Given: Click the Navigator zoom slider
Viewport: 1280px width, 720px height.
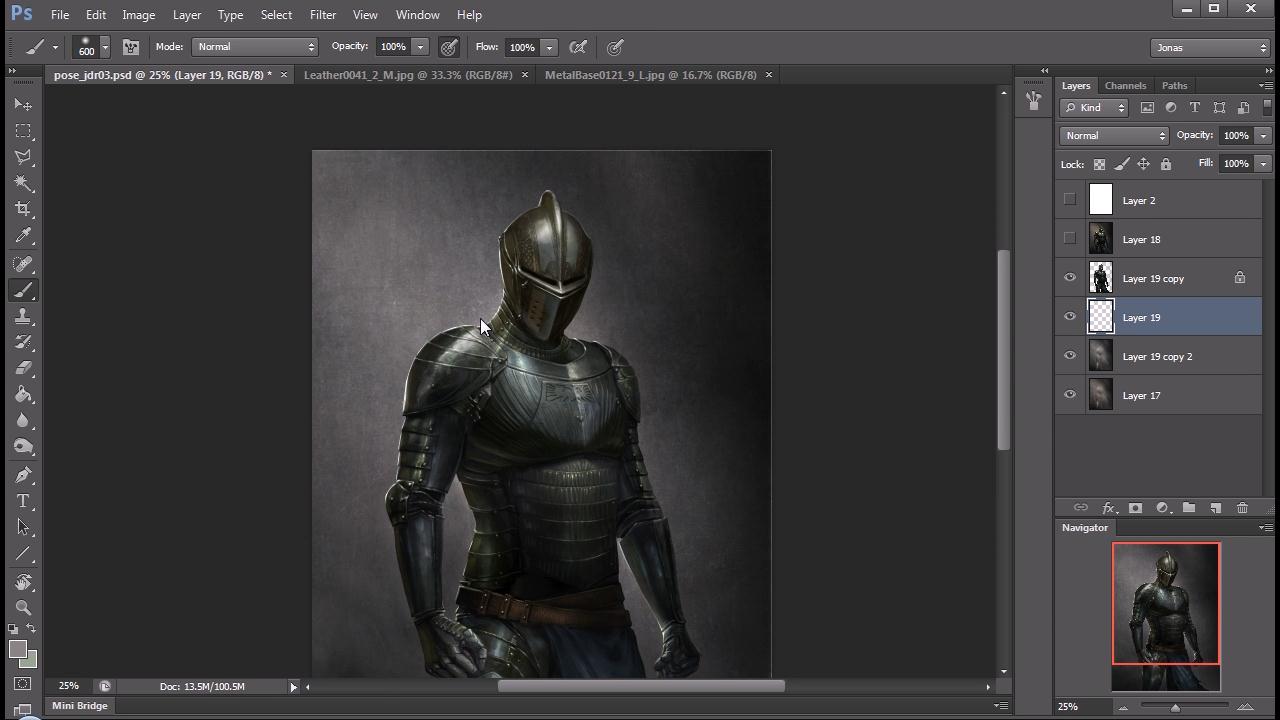Looking at the screenshot, I should click(1175, 707).
